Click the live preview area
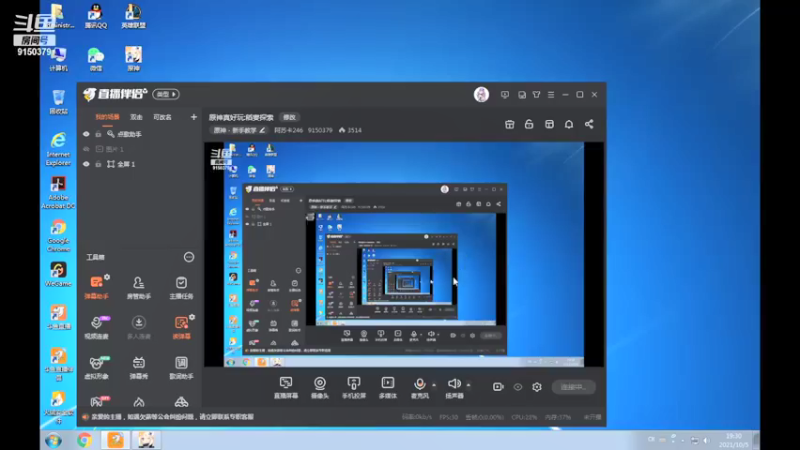This screenshot has width=800, height=450. point(404,254)
